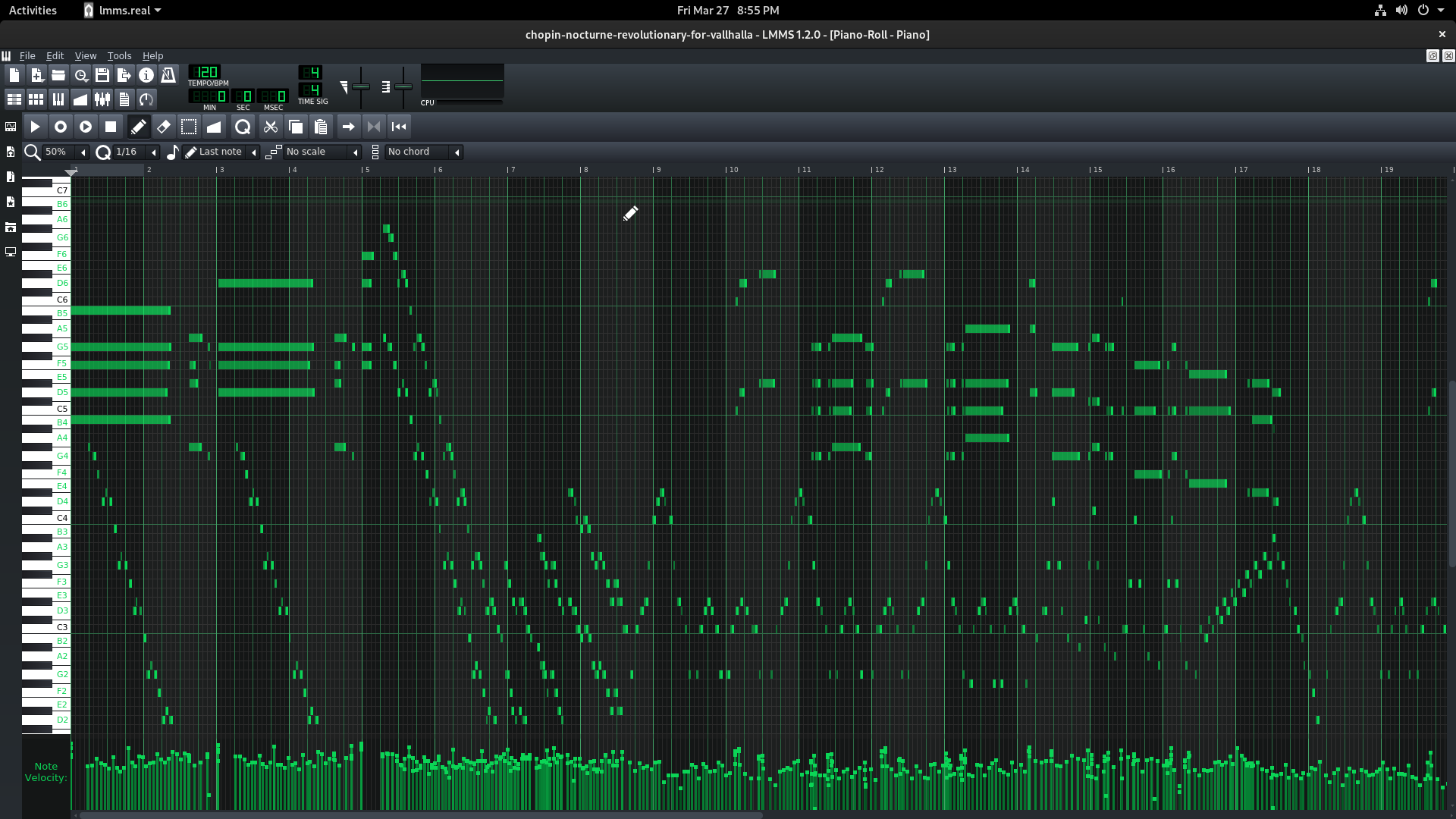Expand the 'No scale' scale selector

(356, 151)
